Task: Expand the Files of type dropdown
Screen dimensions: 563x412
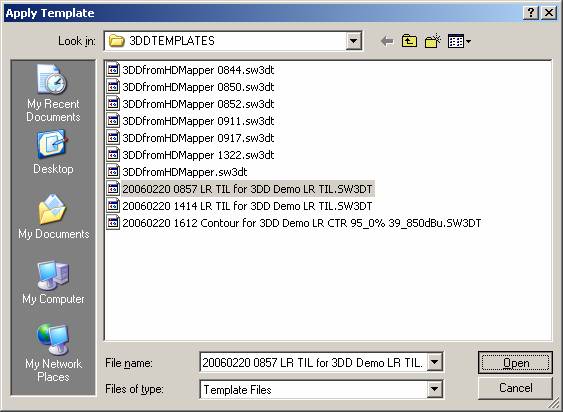Action: [434, 389]
